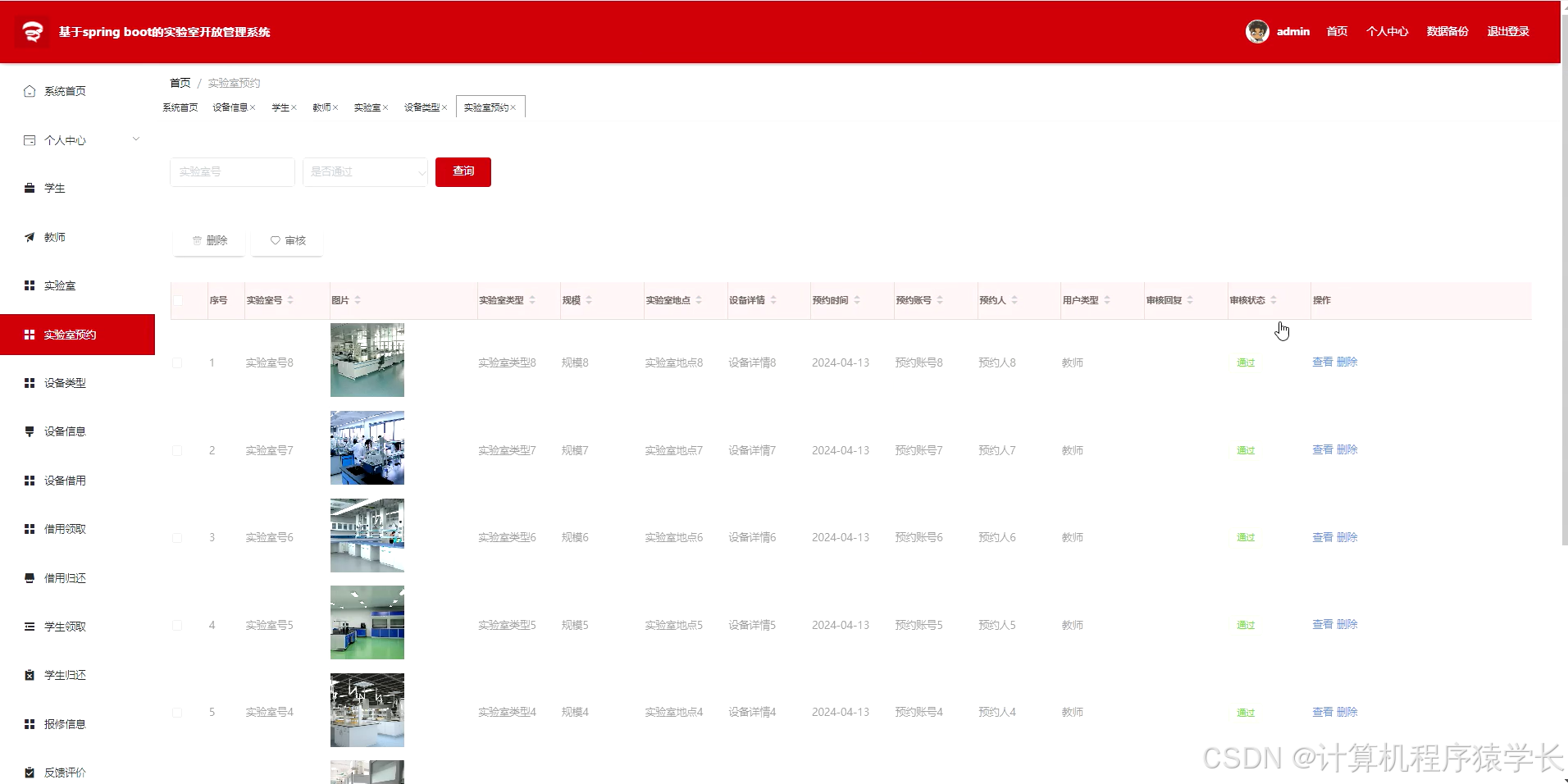
Task: Click the 教师 paper-plane icon
Action: [30, 237]
